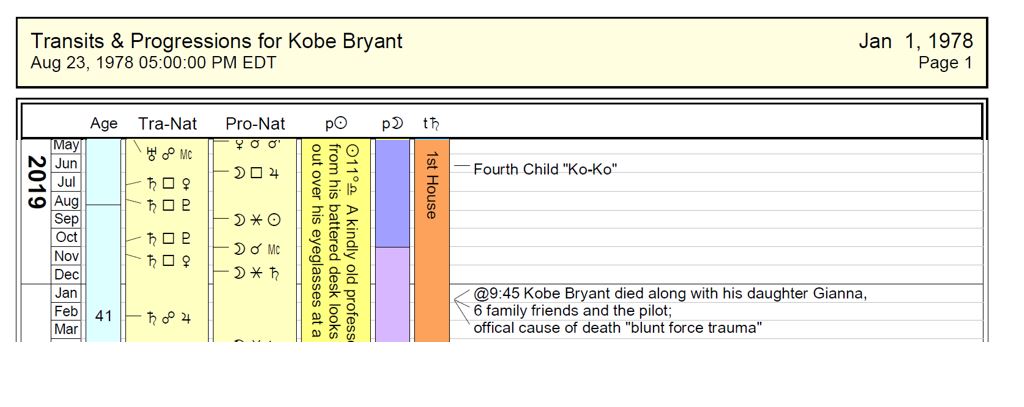This screenshot has width=1024, height=407.
Task: Select the 2019 year label
Action: (37, 182)
